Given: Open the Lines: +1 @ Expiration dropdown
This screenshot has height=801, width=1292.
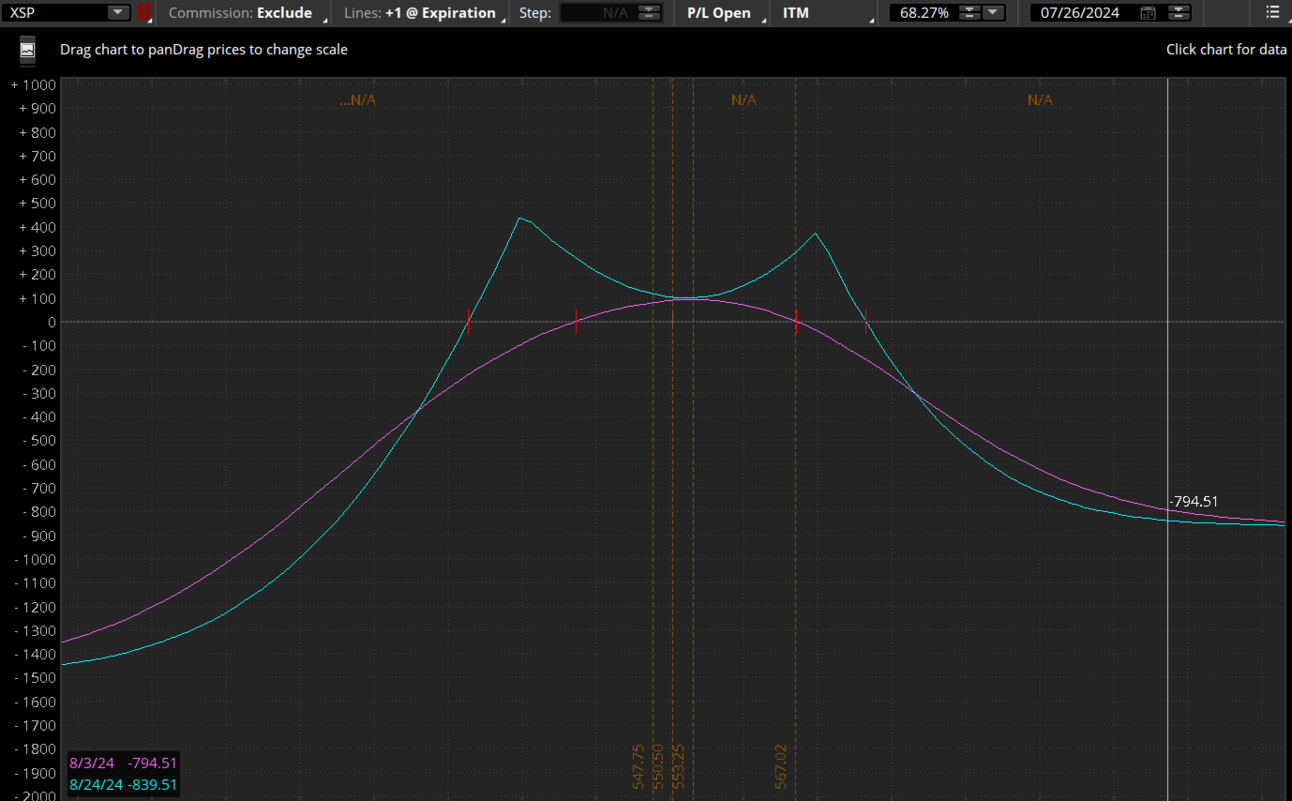Looking at the screenshot, I should (x=425, y=13).
